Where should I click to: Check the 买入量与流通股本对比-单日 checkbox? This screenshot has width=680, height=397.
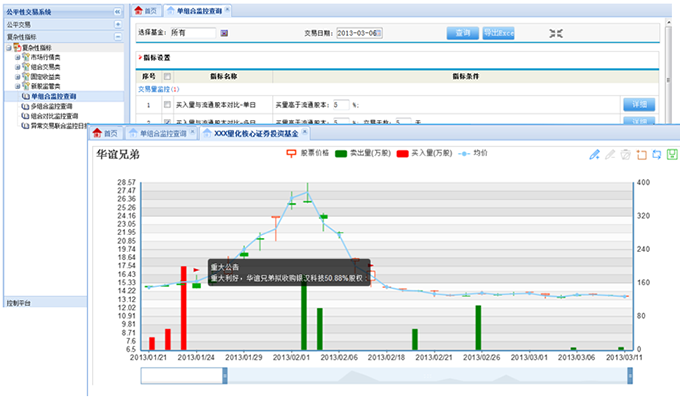pos(167,105)
